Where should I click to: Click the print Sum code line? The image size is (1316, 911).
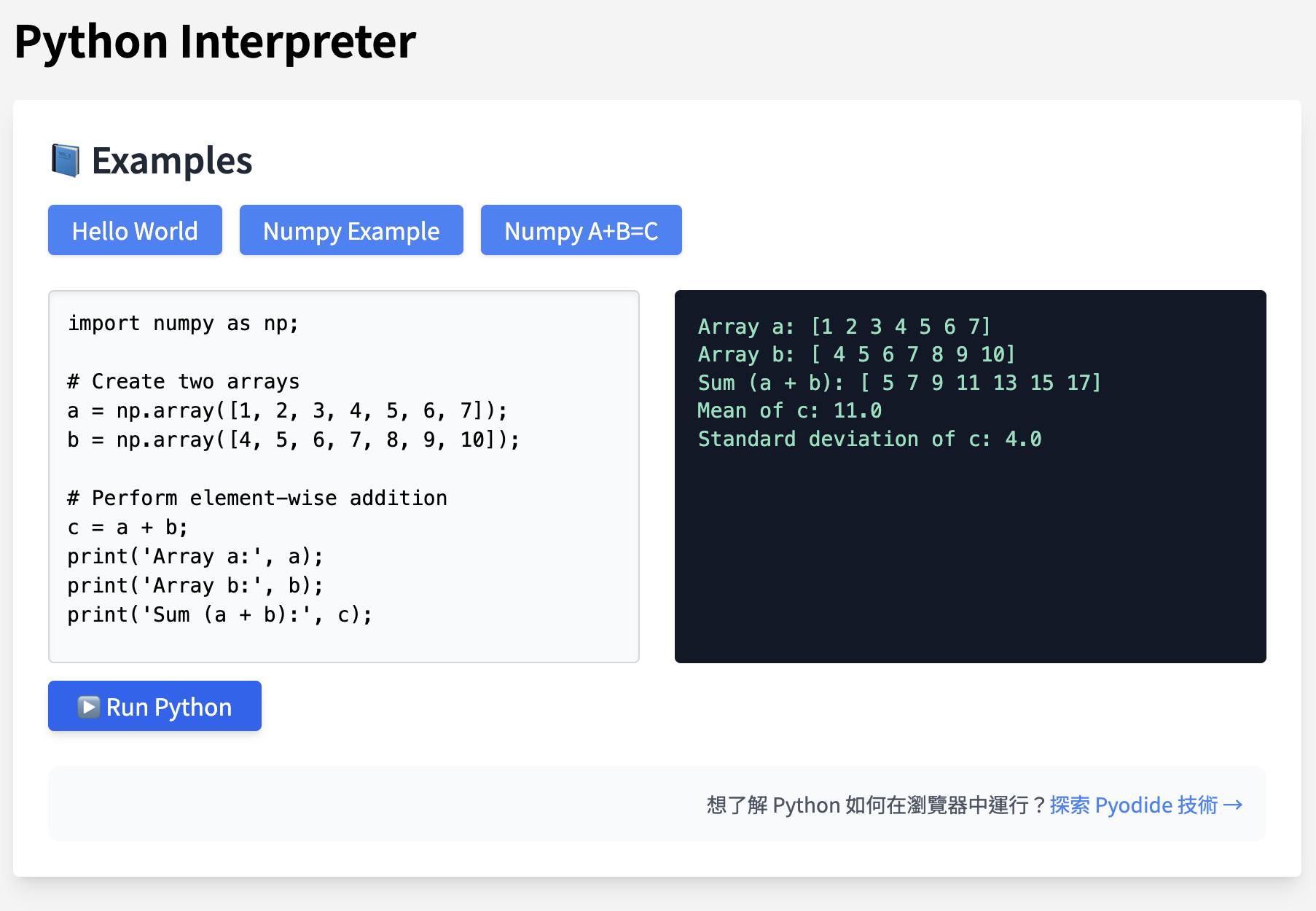tap(220, 615)
